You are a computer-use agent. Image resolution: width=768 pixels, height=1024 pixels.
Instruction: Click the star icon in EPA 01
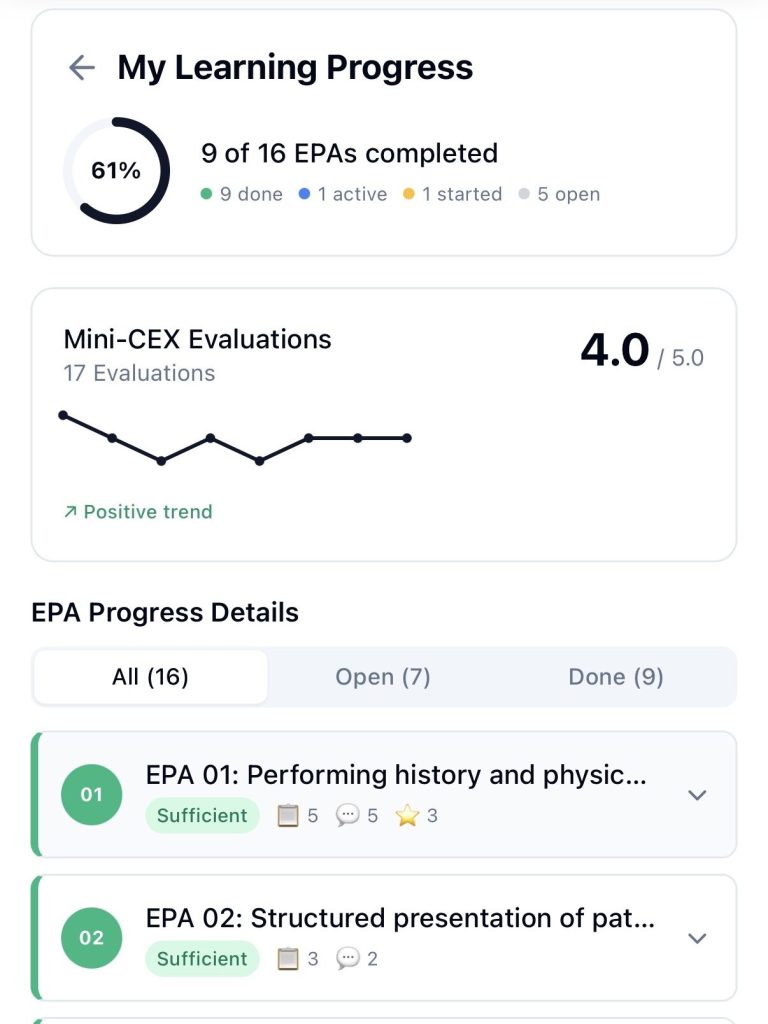(406, 816)
